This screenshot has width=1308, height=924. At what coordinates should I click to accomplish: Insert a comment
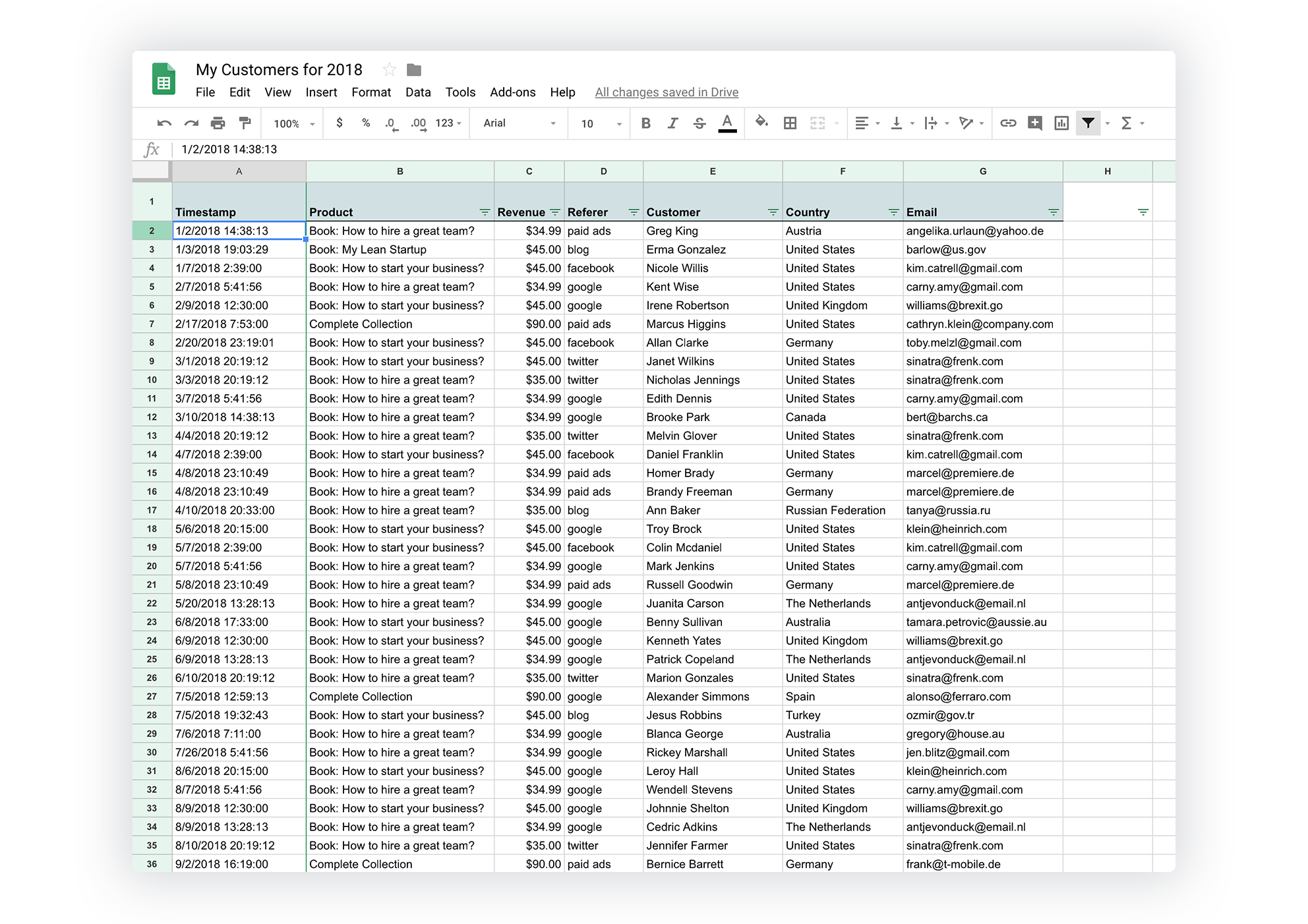1034,123
